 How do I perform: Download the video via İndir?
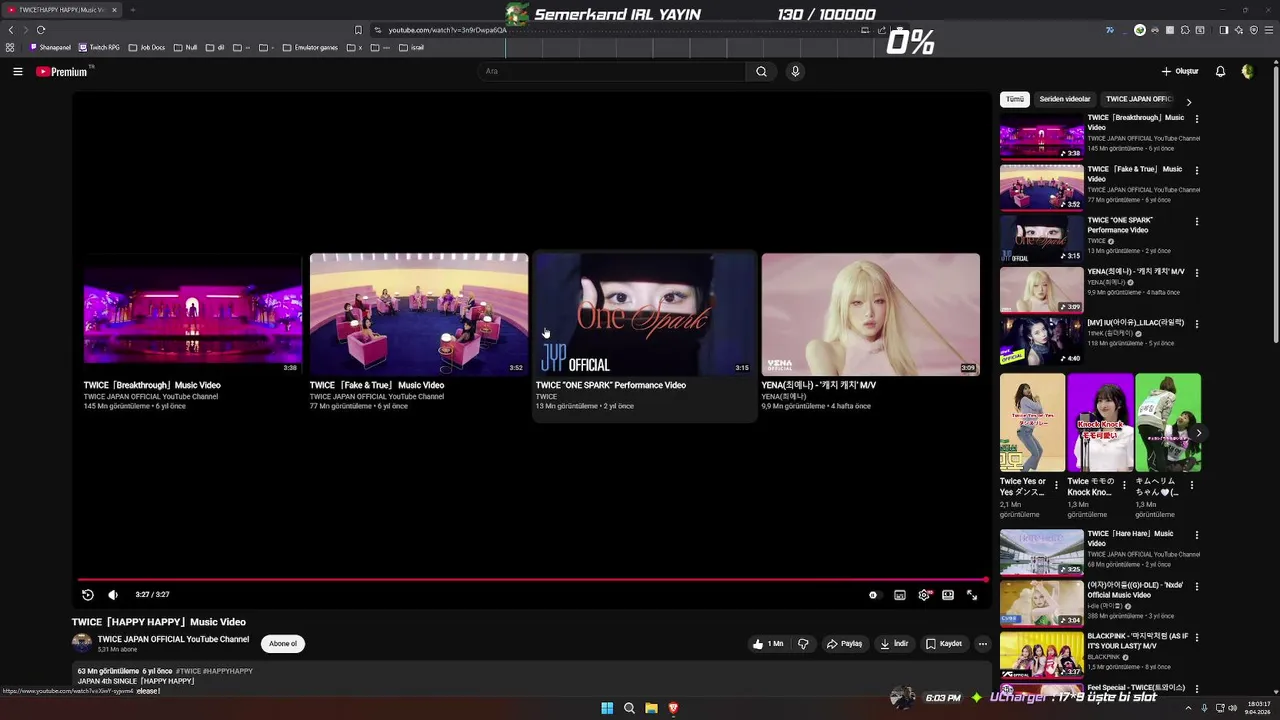pyautogui.click(x=894, y=644)
